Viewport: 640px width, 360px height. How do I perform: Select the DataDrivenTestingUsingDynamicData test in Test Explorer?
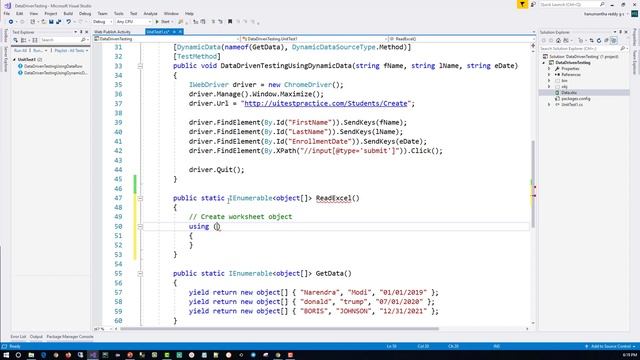click(55, 73)
